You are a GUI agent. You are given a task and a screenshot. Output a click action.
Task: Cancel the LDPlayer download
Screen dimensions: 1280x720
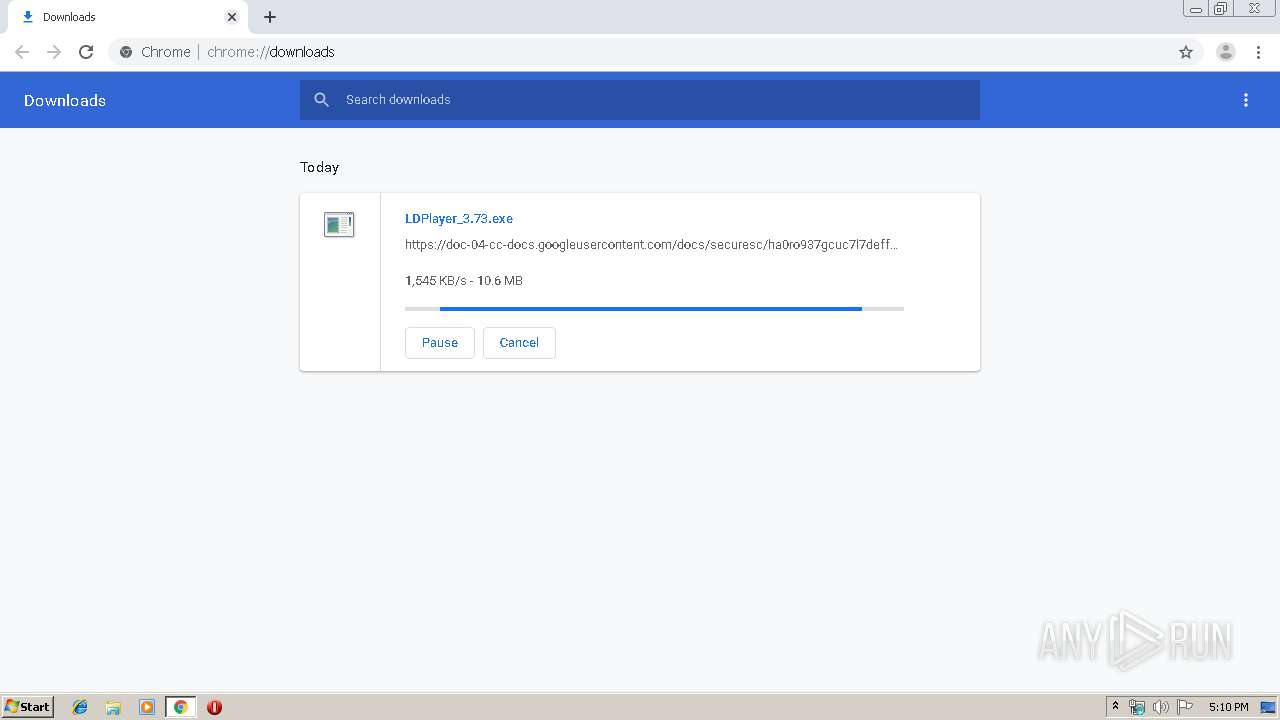[519, 342]
